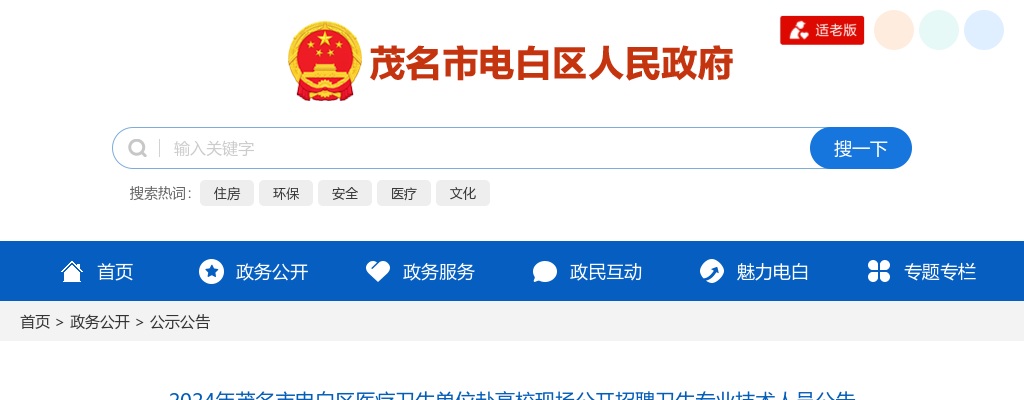The image size is (1024, 400).
Task: Click the arrow icon beside 魅力电白
Action: pyautogui.click(x=711, y=271)
